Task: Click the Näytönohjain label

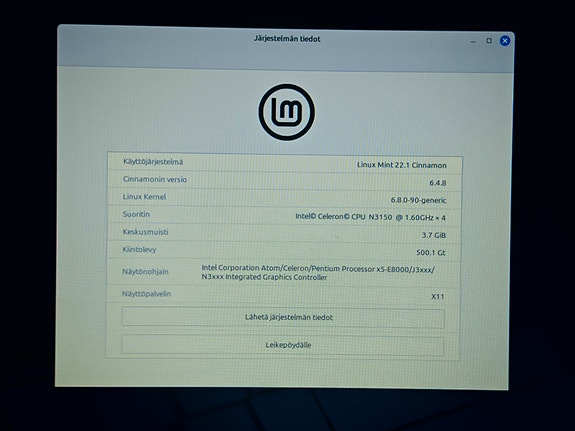Action: (145, 271)
